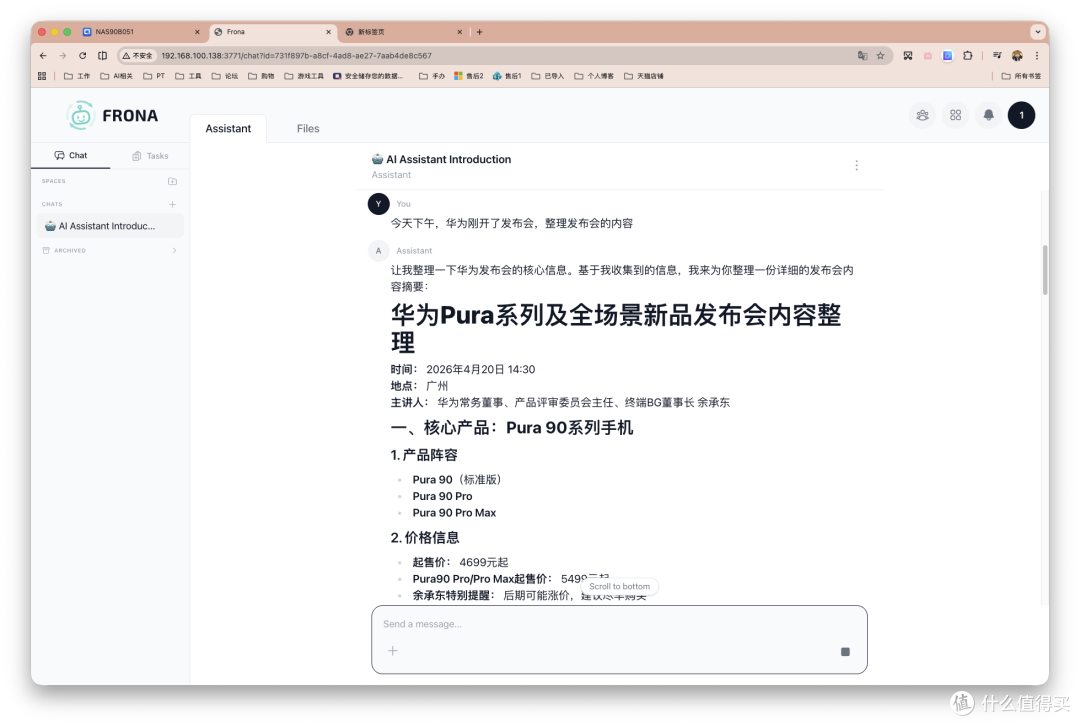Click the CHATS section label
1080x726 pixels.
point(52,204)
